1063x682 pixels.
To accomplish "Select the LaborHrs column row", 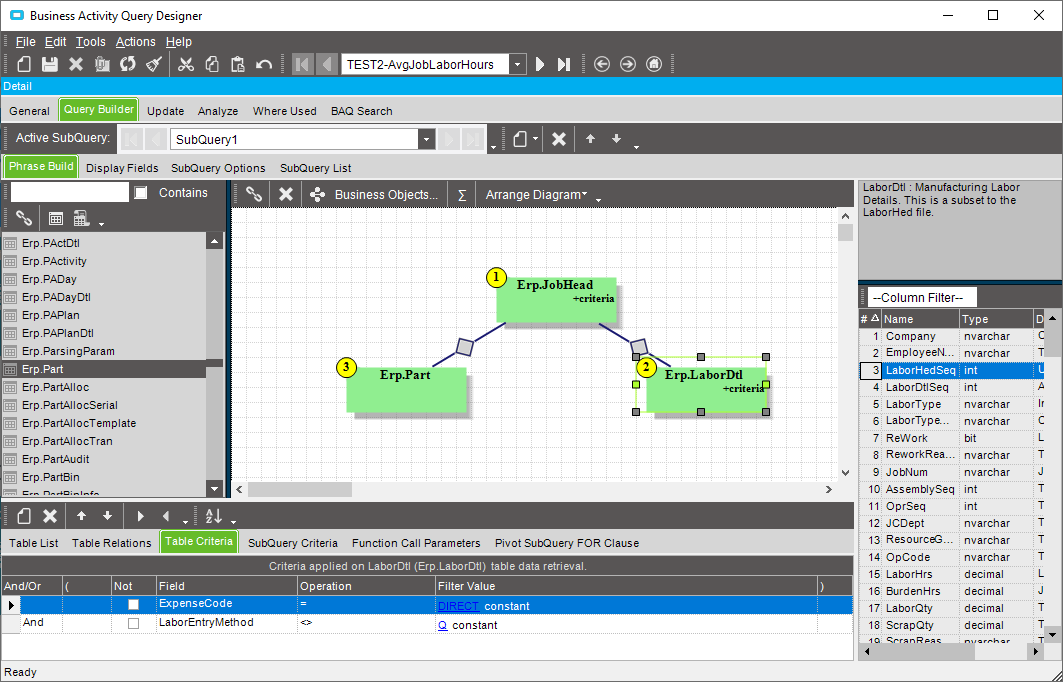I will [952, 574].
